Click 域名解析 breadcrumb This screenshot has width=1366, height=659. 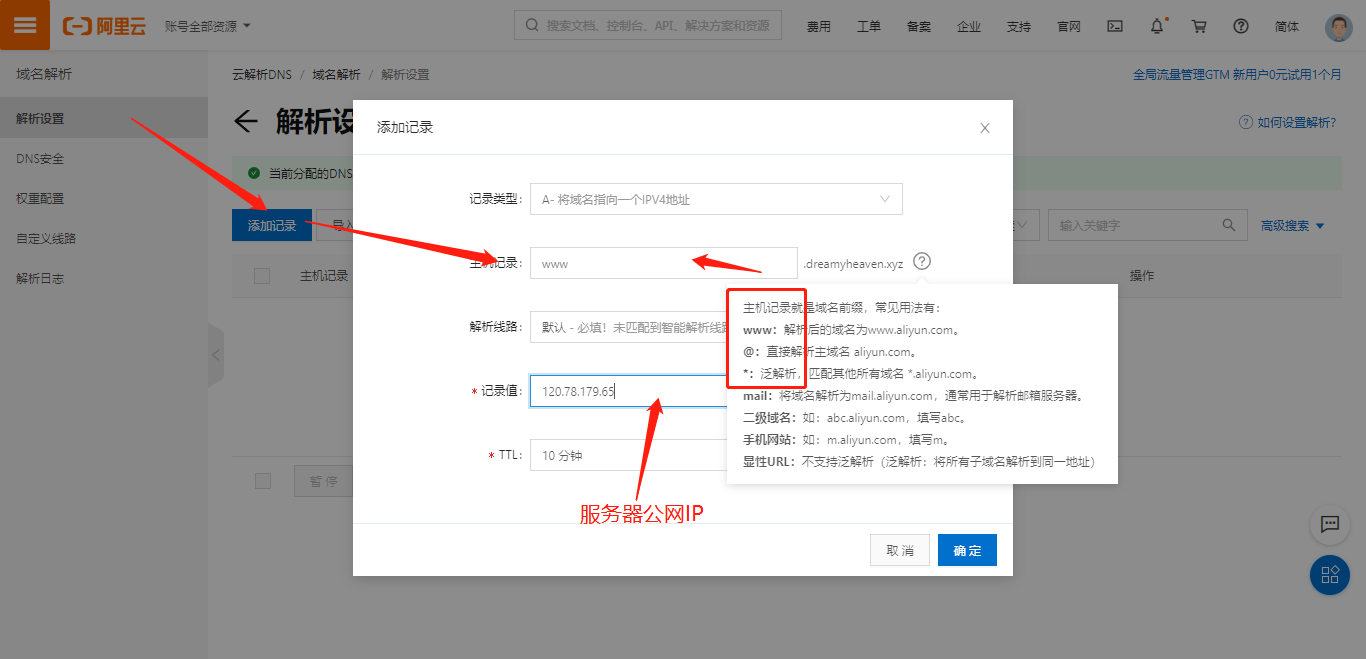(x=336, y=75)
